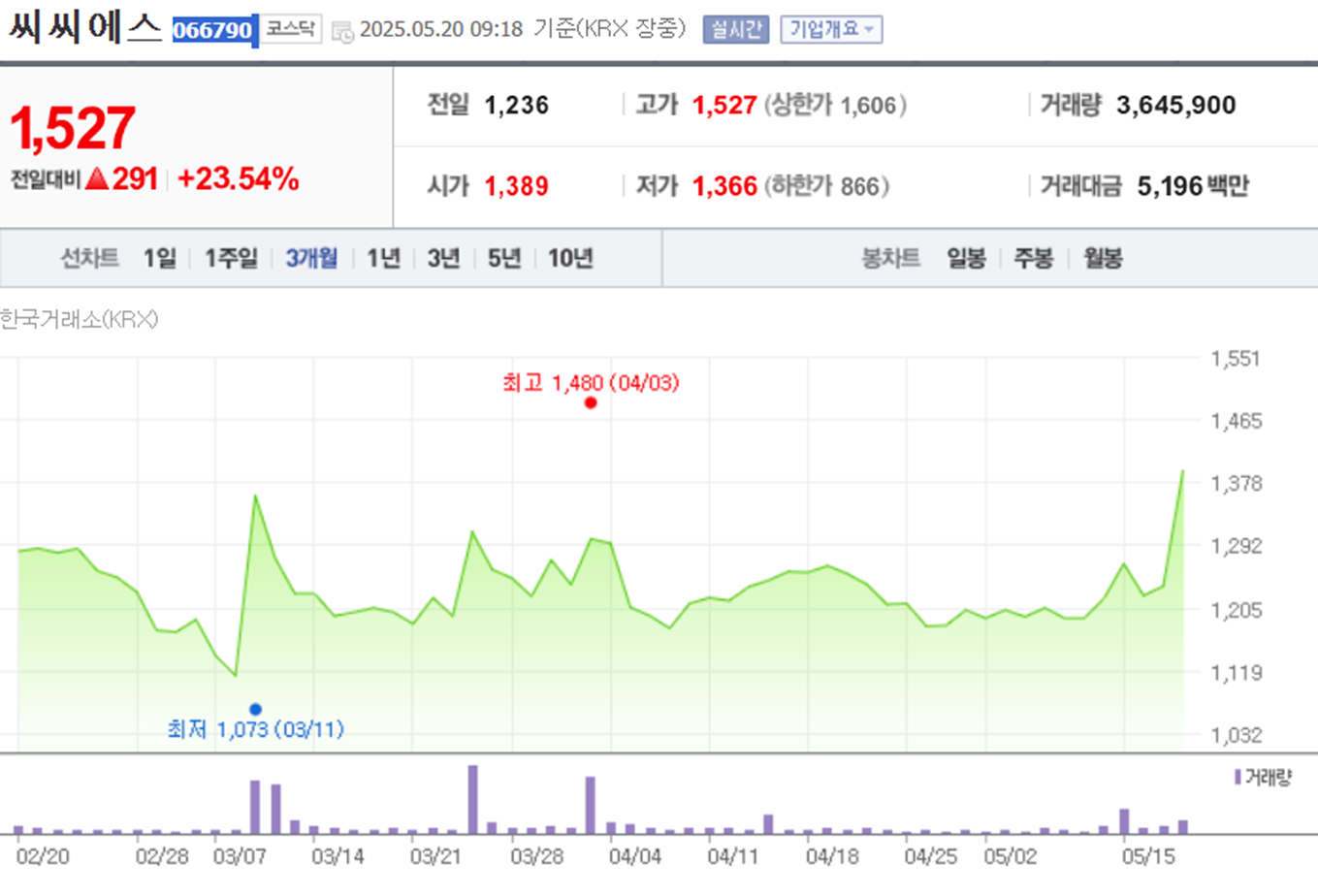Click the calendar icon beside the date
The height and width of the screenshot is (896, 1318).
click(342, 31)
